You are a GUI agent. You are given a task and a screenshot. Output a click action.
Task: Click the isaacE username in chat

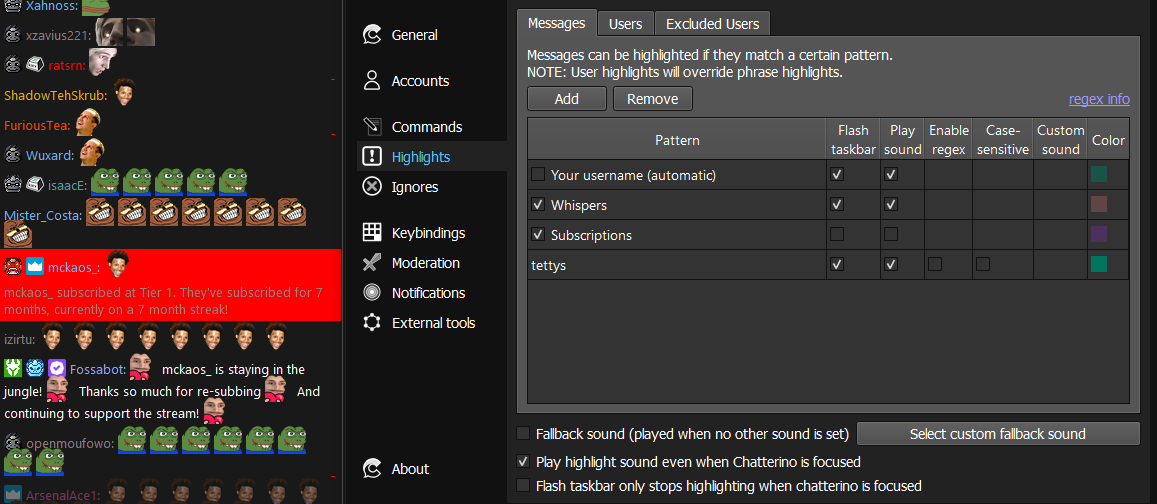68,186
